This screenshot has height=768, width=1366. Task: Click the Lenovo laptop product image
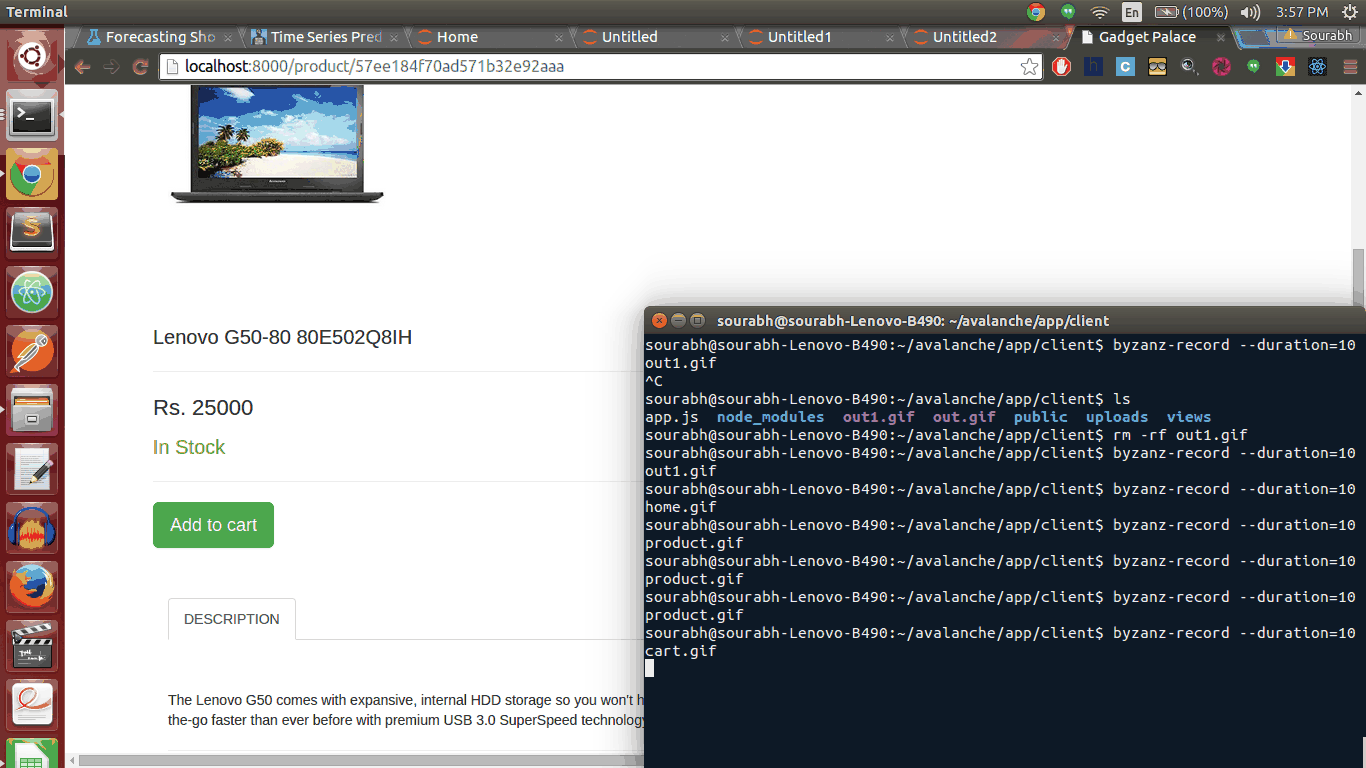[x=277, y=143]
